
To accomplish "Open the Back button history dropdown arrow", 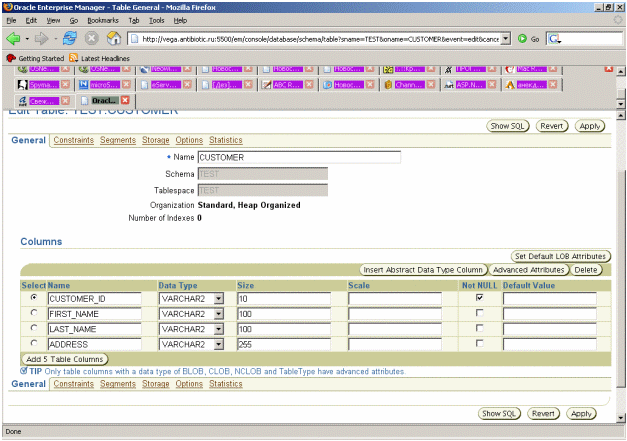I will tap(27, 39).
